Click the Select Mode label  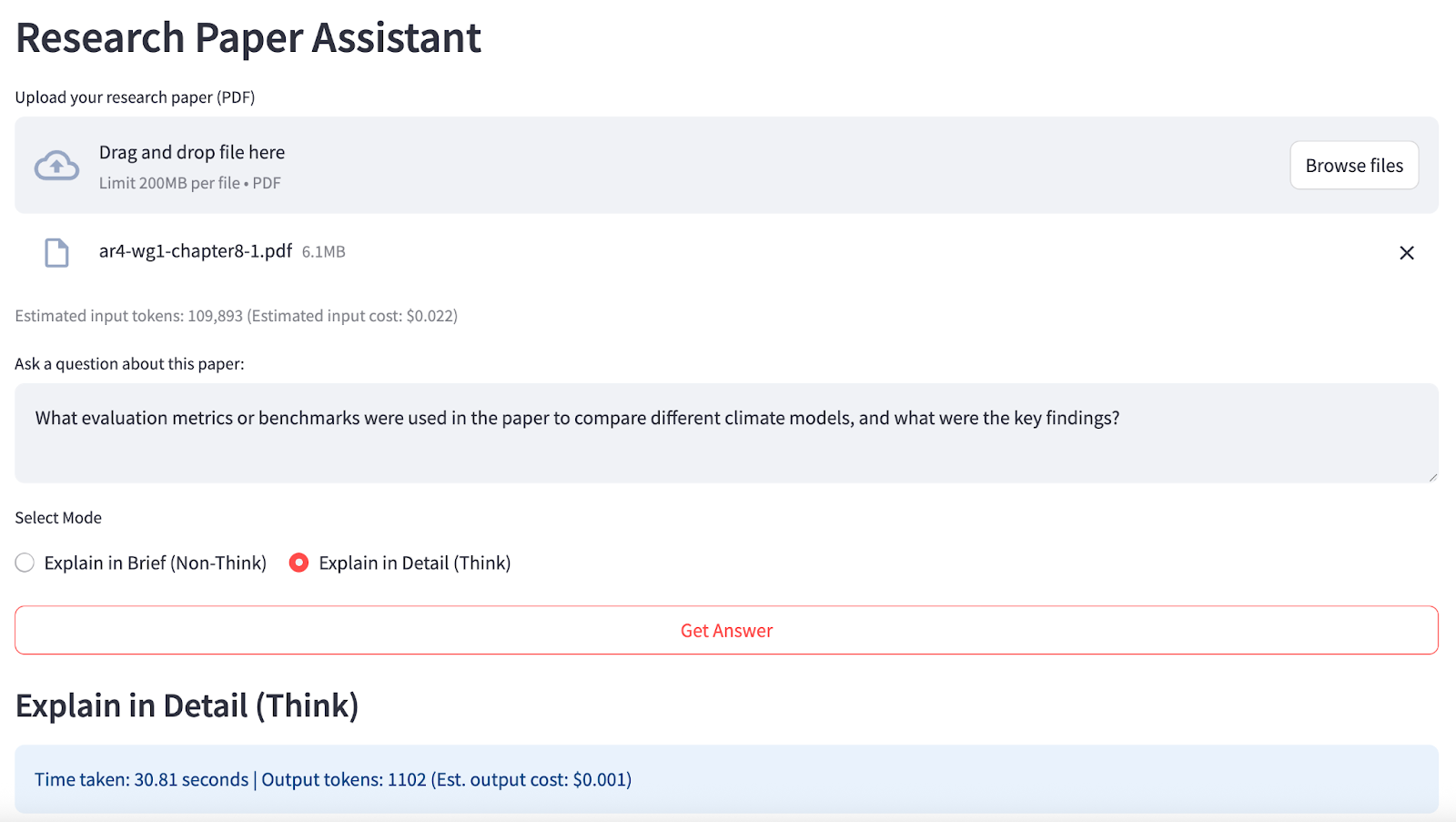[x=57, y=517]
